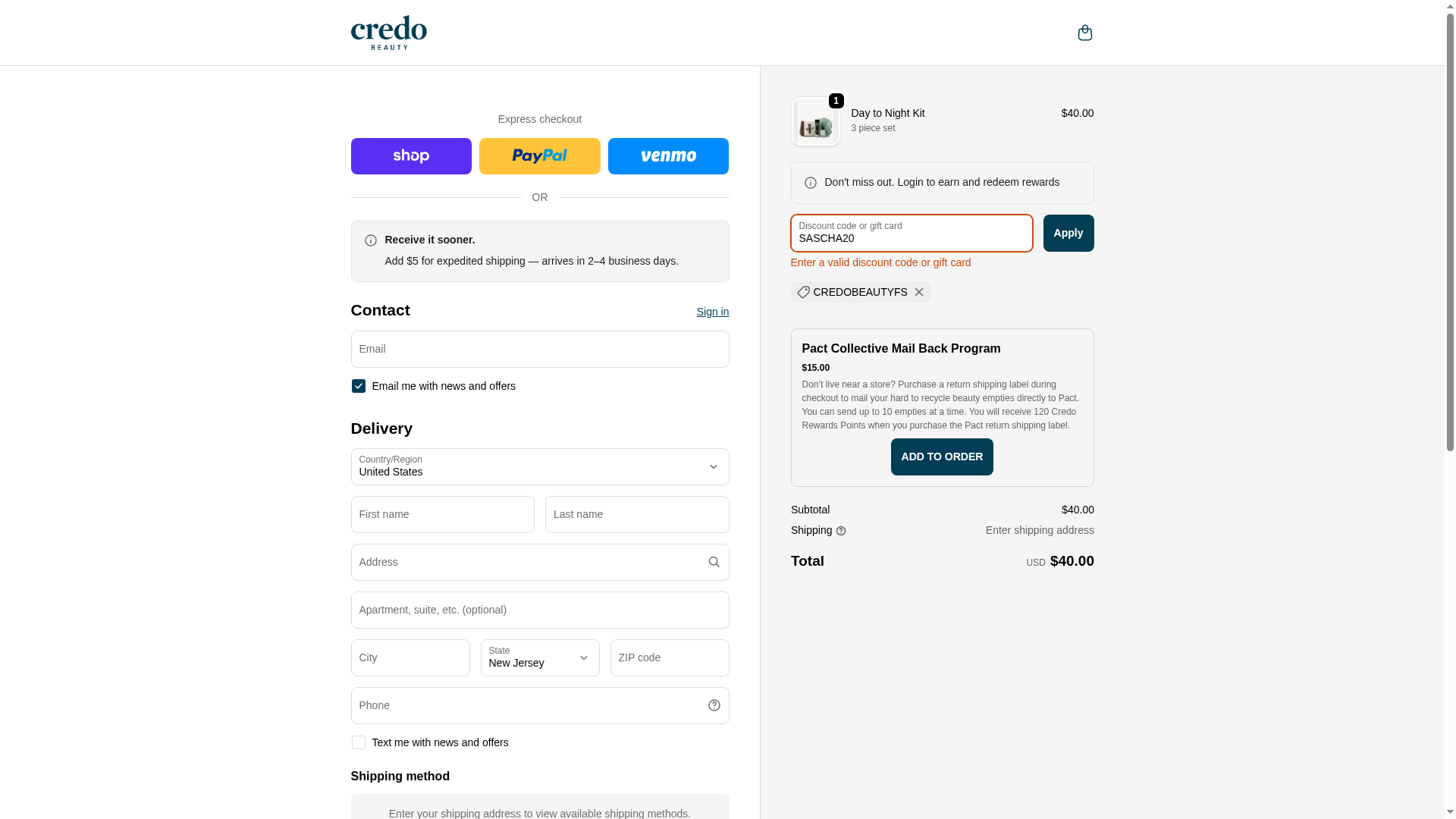This screenshot has width=1456, height=819.
Task: Click the rewards login info icon
Action: pyautogui.click(x=810, y=183)
